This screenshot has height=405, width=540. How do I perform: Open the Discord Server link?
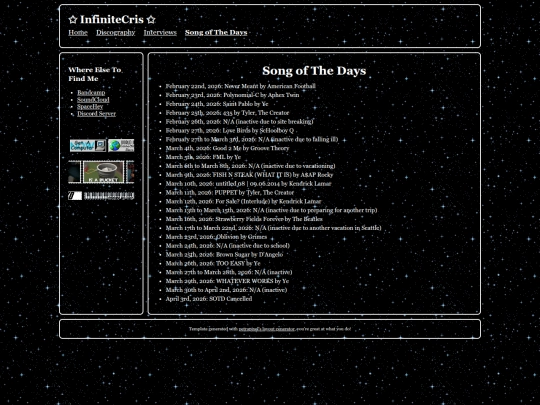(x=96, y=114)
